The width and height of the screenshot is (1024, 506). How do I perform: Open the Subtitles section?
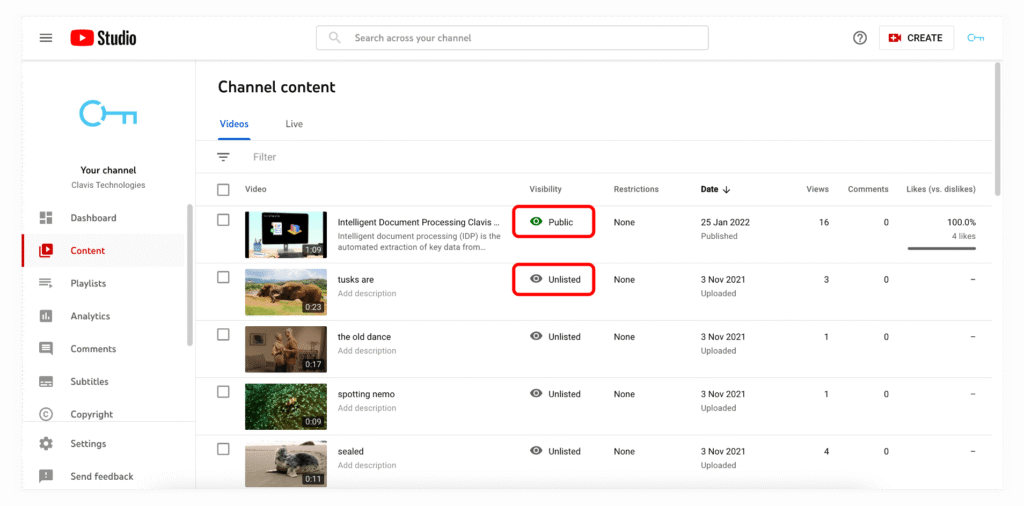click(x=89, y=382)
